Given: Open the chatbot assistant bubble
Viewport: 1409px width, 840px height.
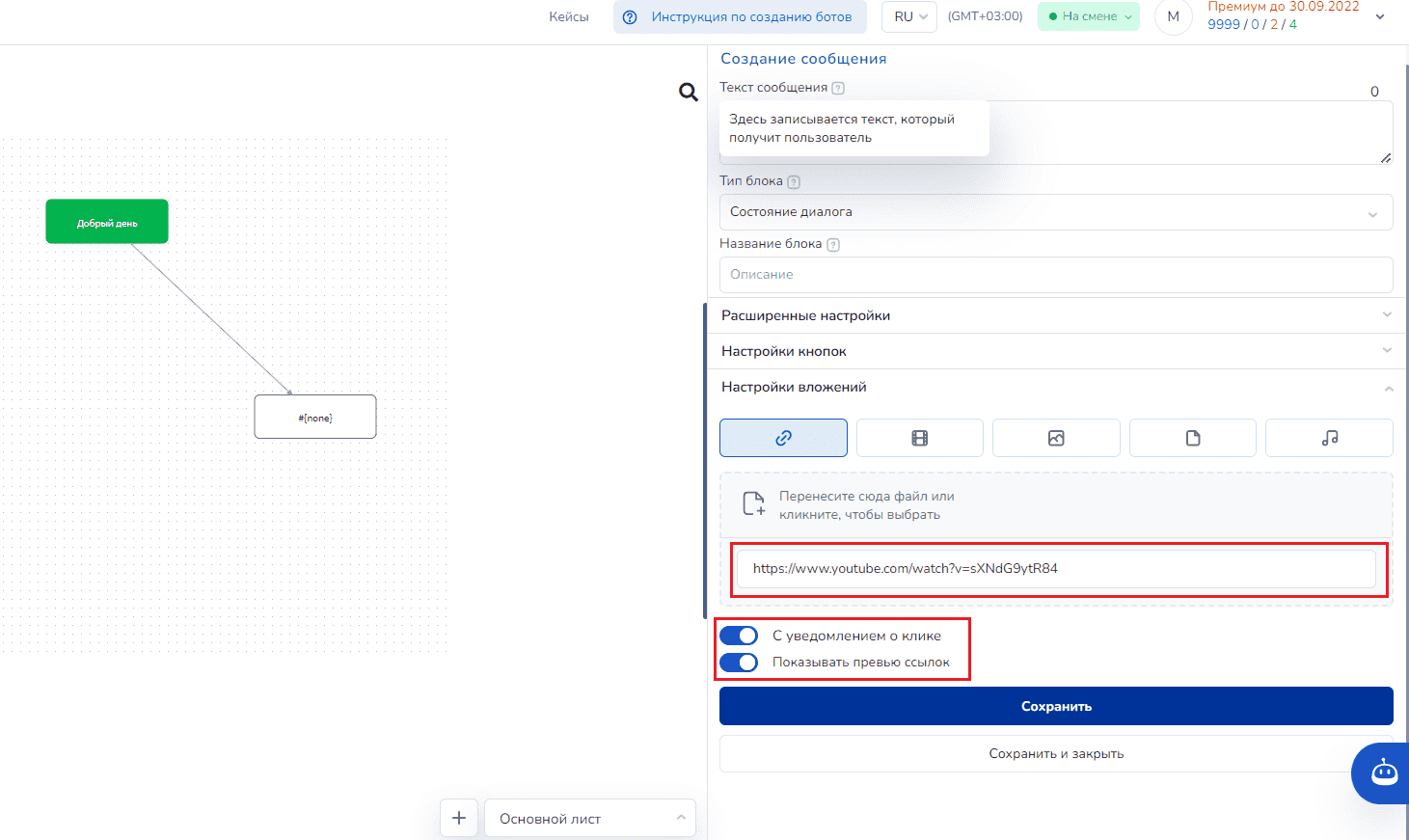Looking at the screenshot, I should point(1384,772).
